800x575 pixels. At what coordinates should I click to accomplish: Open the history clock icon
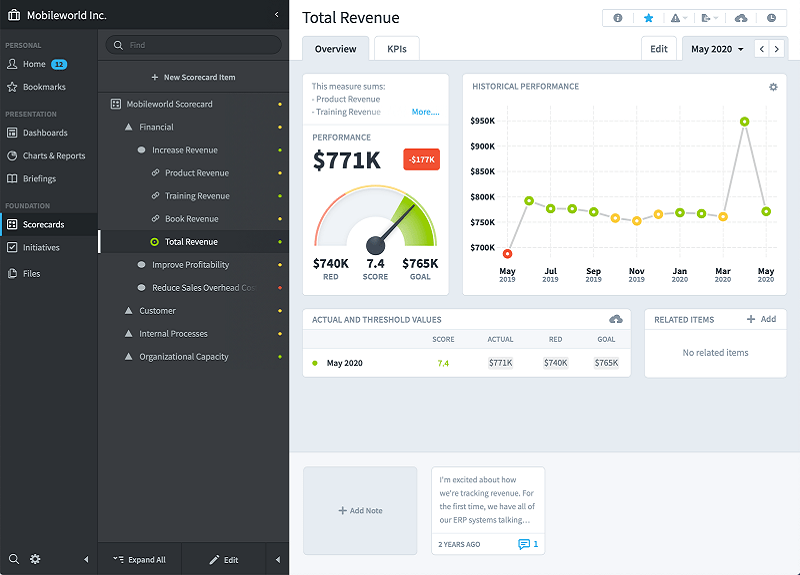pyautogui.click(x=771, y=18)
